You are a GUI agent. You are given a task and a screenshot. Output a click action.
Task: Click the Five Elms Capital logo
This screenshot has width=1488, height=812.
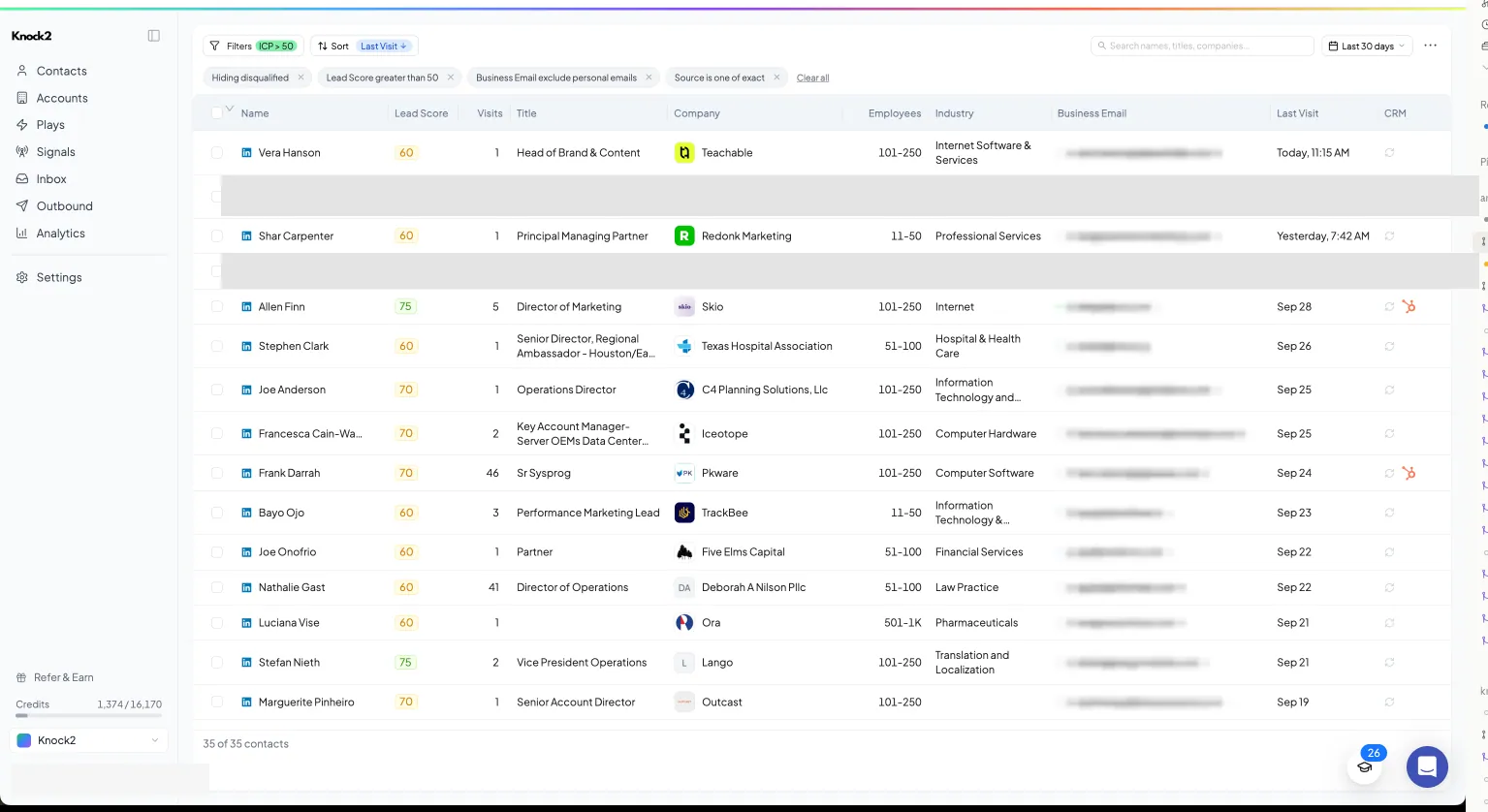[684, 552]
